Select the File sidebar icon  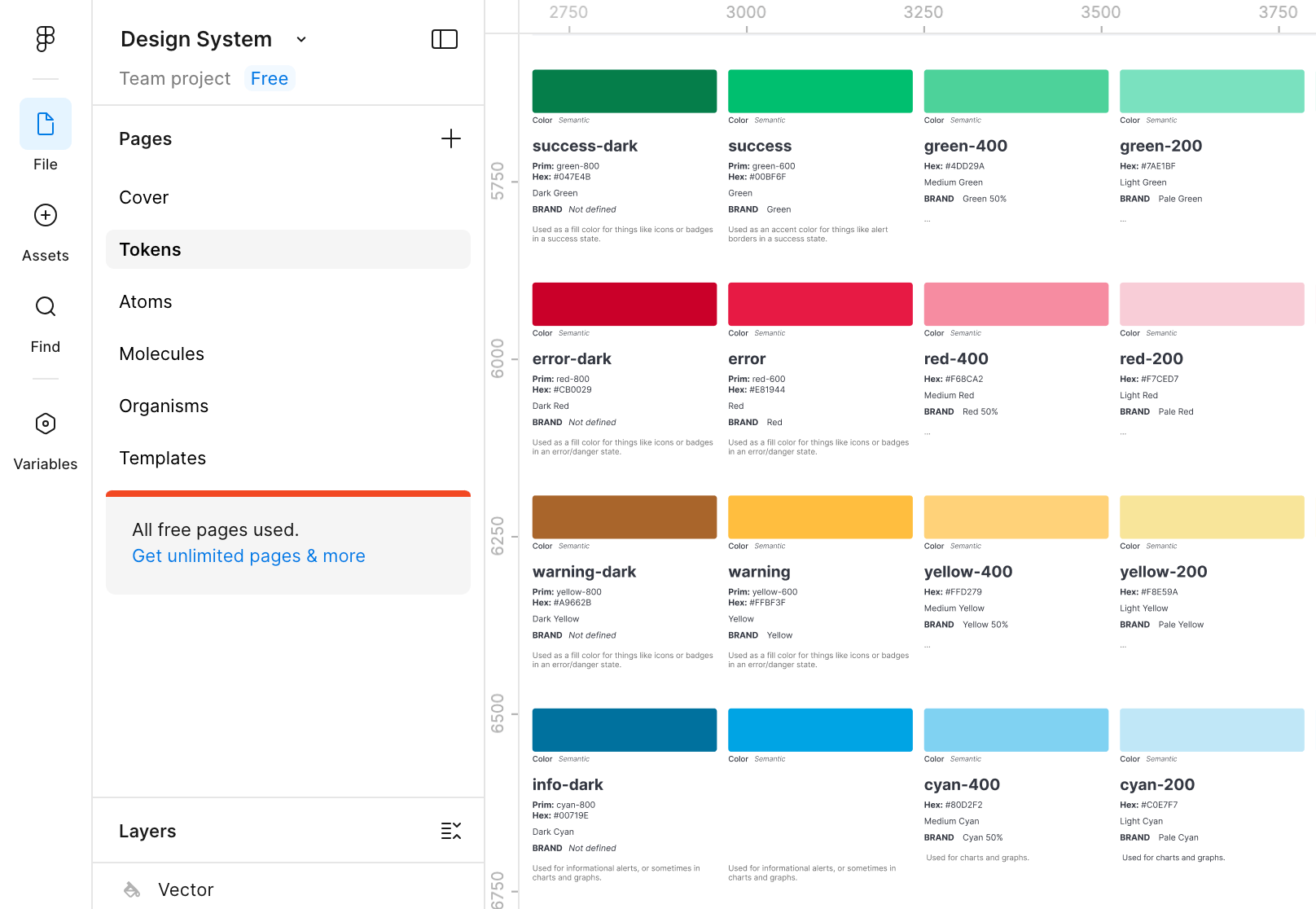46,124
